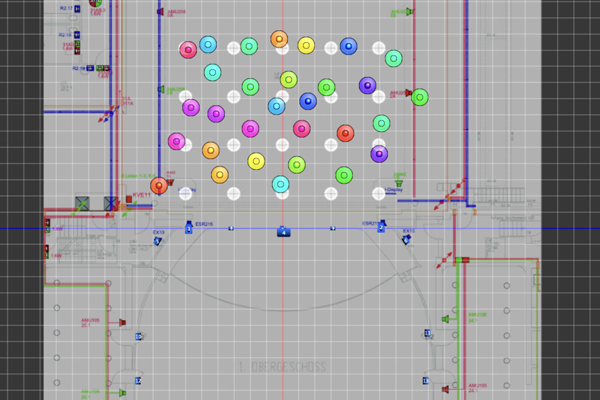Select the red diagonal arrow at left wall corner
The image size is (600, 400).
[104, 116]
